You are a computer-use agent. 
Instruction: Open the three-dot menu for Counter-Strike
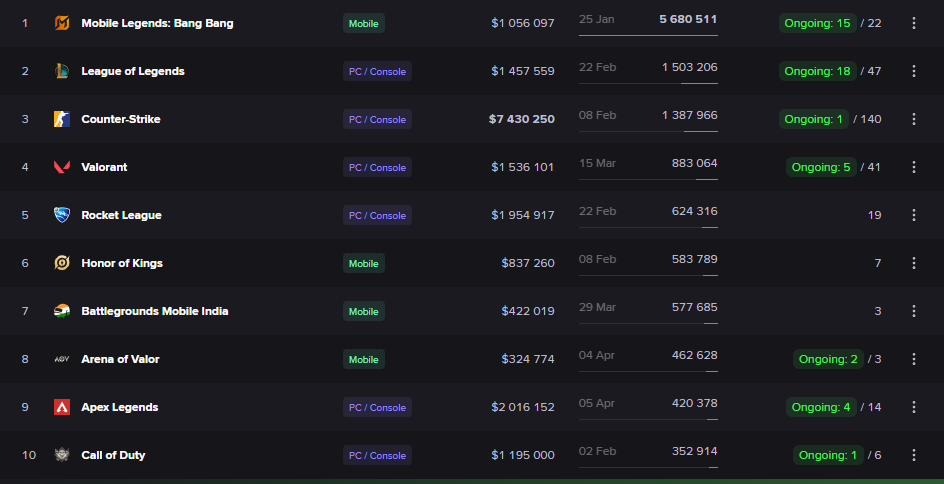913,119
